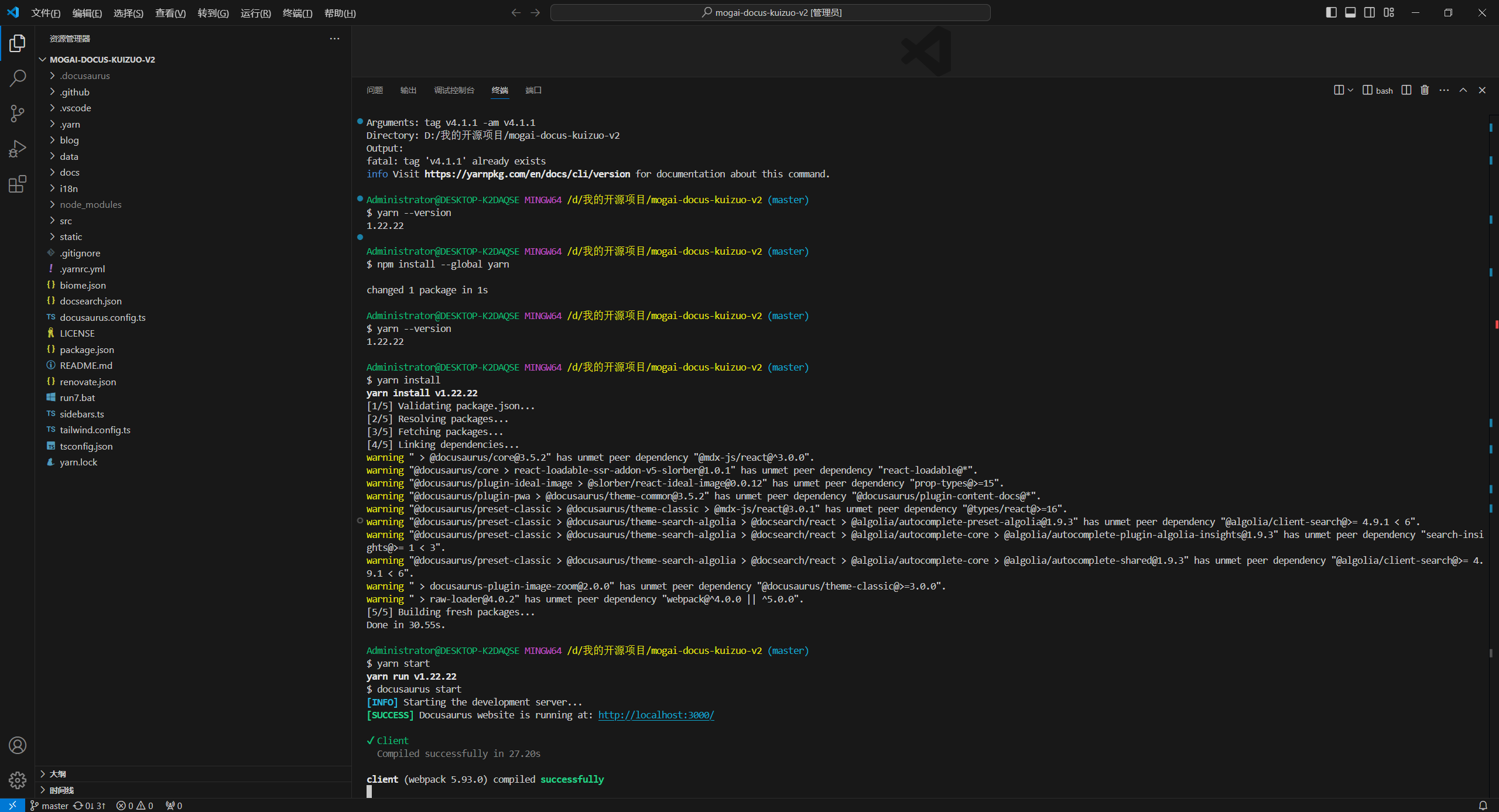This screenshot has height=812, width=1499.
Task: Open the 运行(R) menu
Action: tap(256, 13)
